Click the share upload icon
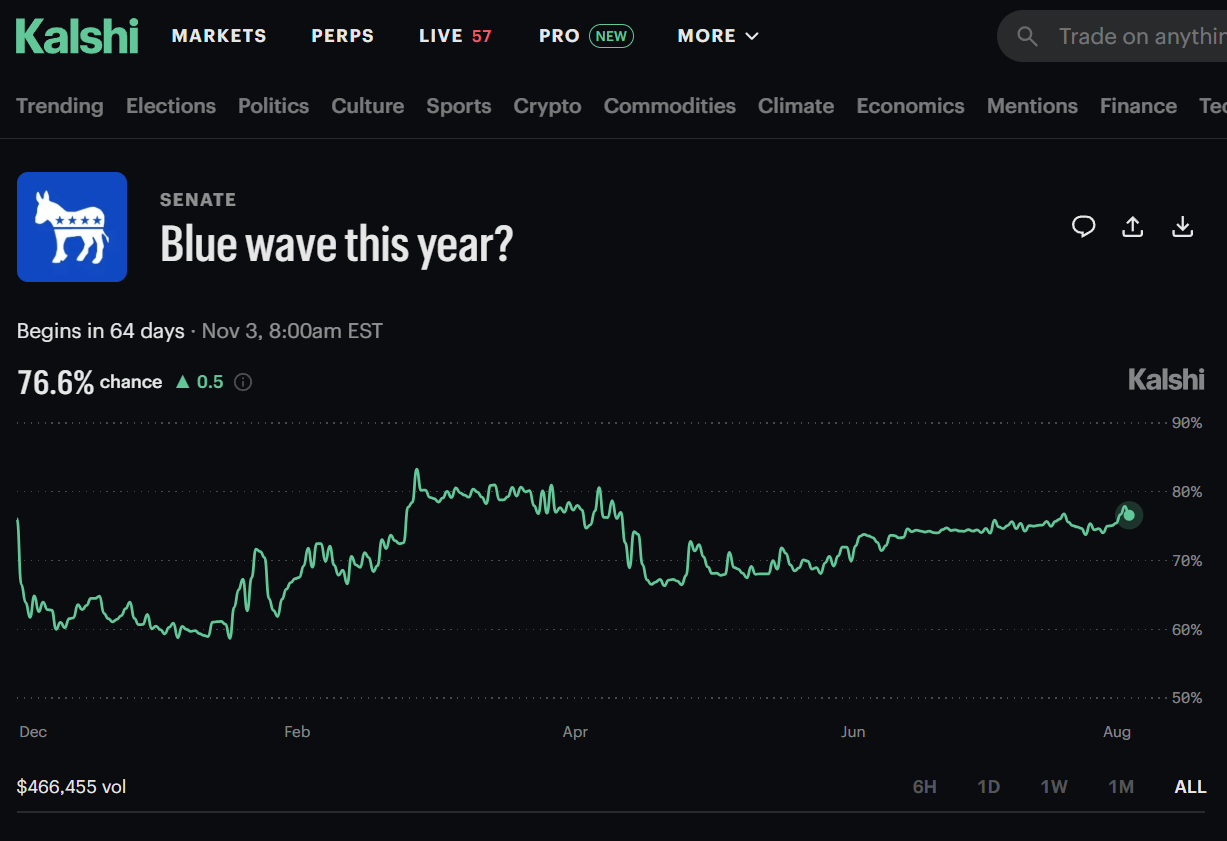The image size is (1227, 841). point(1132,227)
